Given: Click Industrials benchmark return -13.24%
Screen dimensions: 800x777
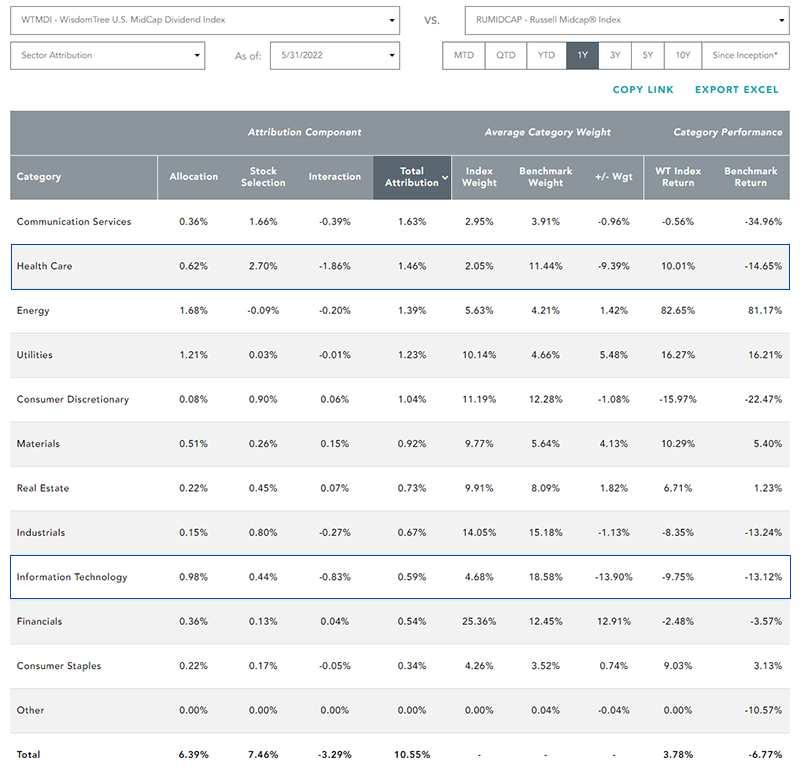Looking at the screenshot, I should point(763,533).
